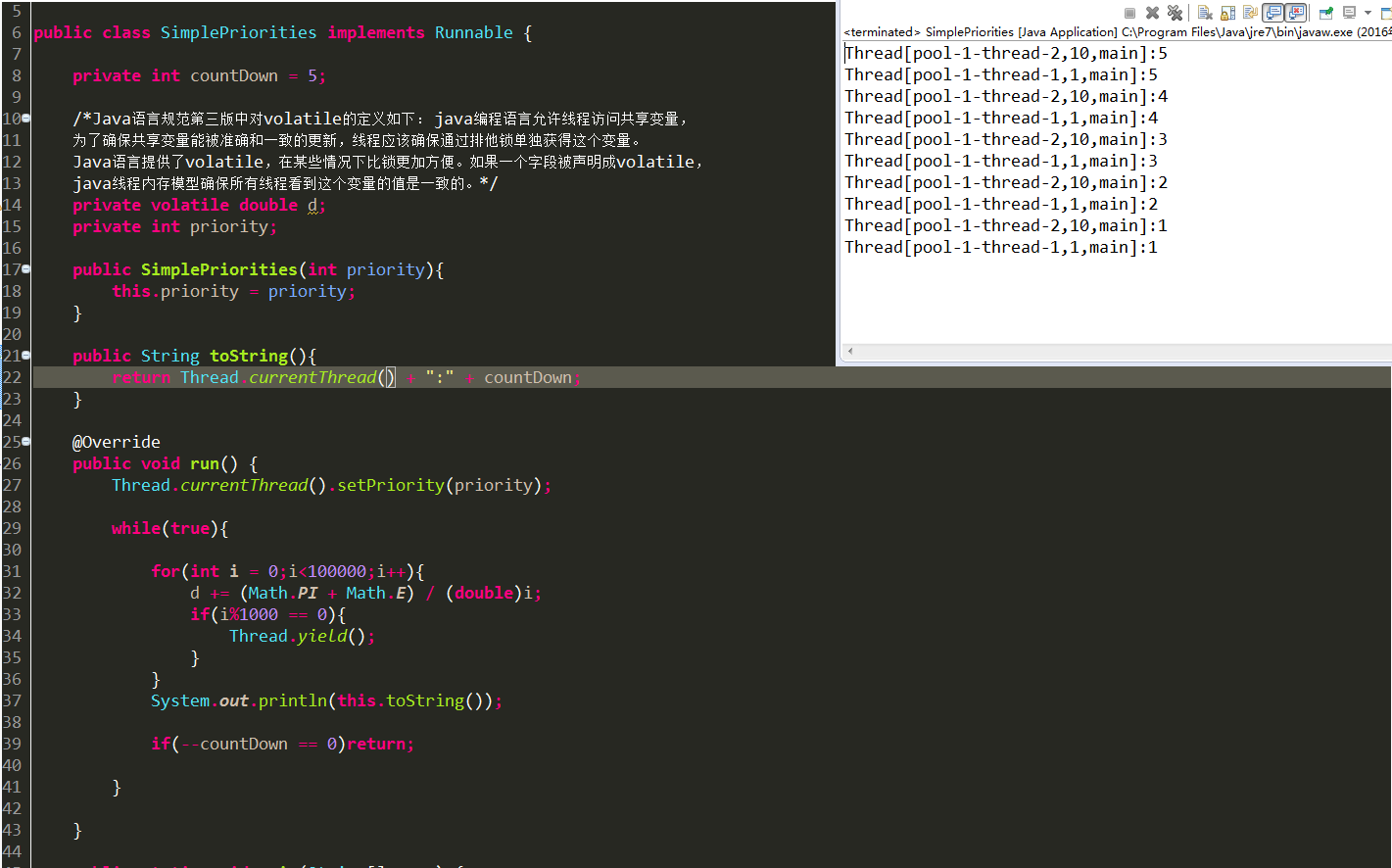This screenshot has height=868, width=1392.
Task: Click the Remove Launch single X icon
Action: click(x=1153, y=13)
